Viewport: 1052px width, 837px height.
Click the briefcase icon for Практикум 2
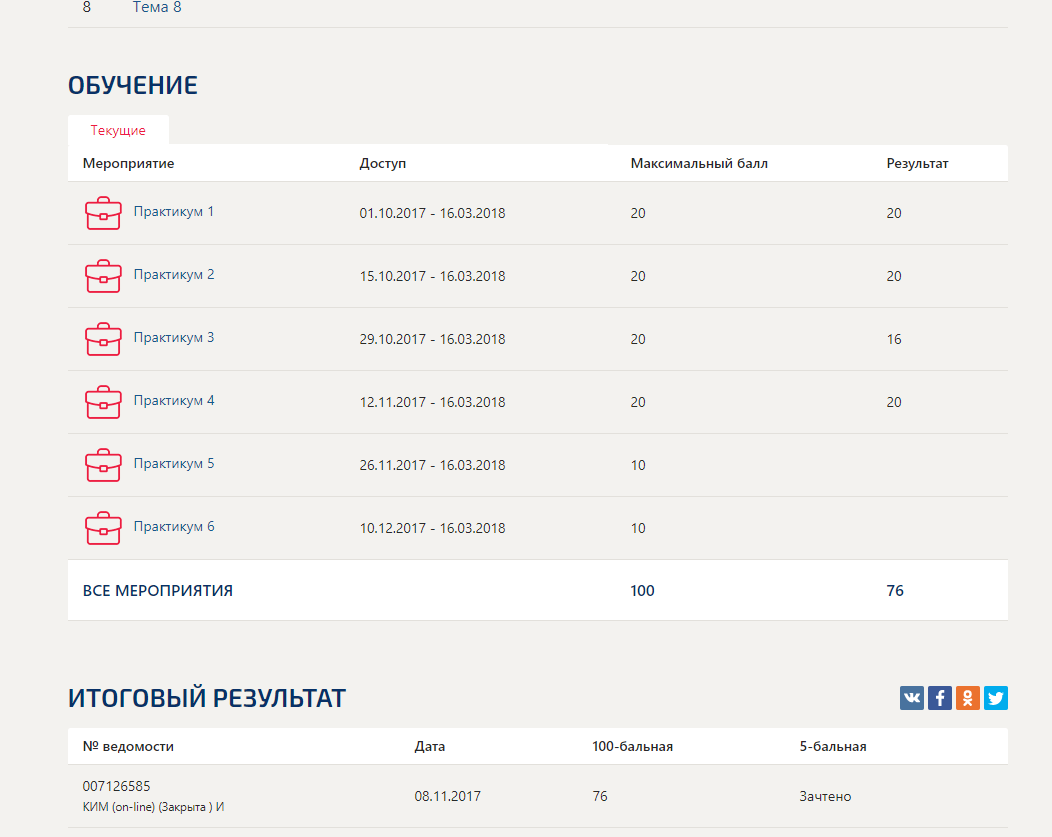pos(103,276)
